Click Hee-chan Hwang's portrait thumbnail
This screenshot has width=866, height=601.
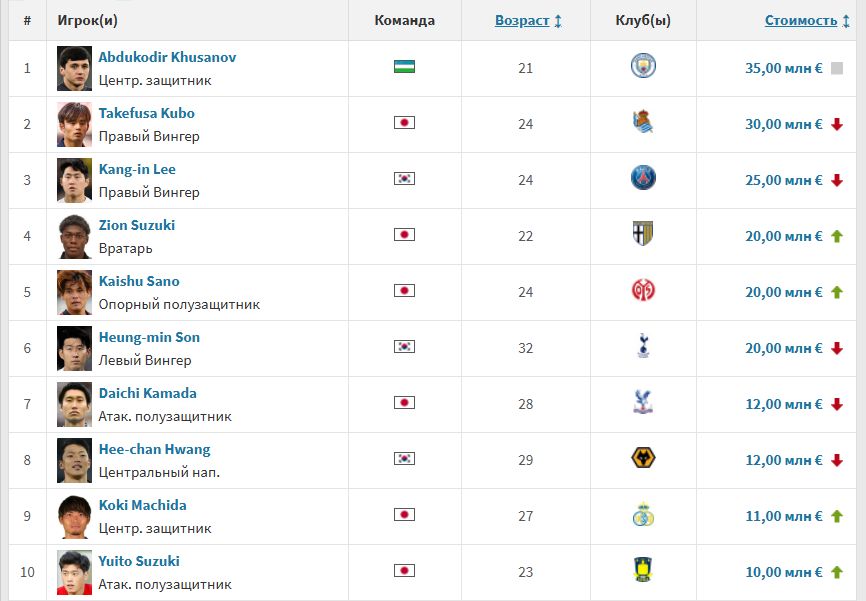tap(75, 461)
